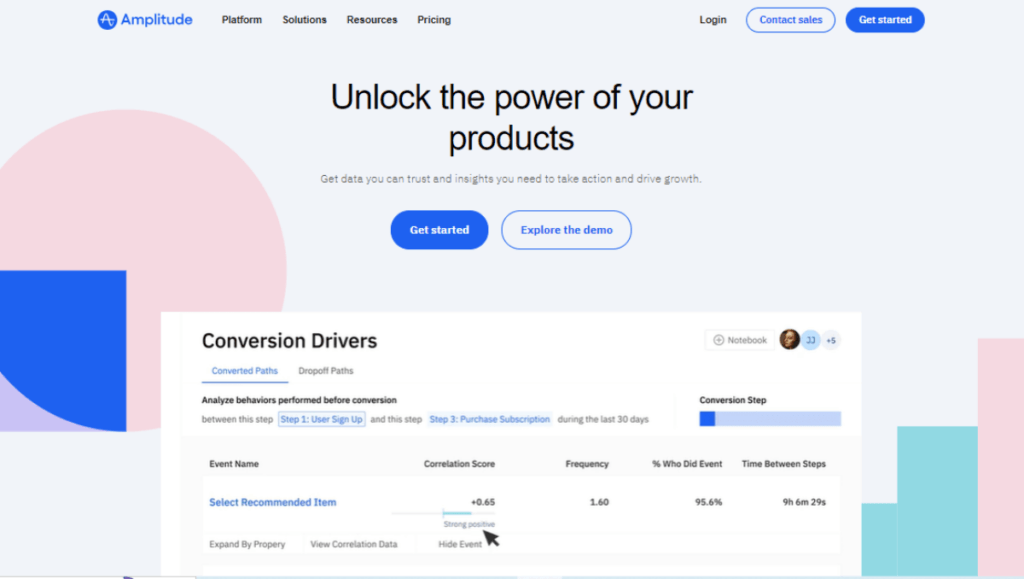Image resolution: width=1024 pixels, height=579 pixels.
Task: Open the Select Recommended Item event
Action: (272, 502)
